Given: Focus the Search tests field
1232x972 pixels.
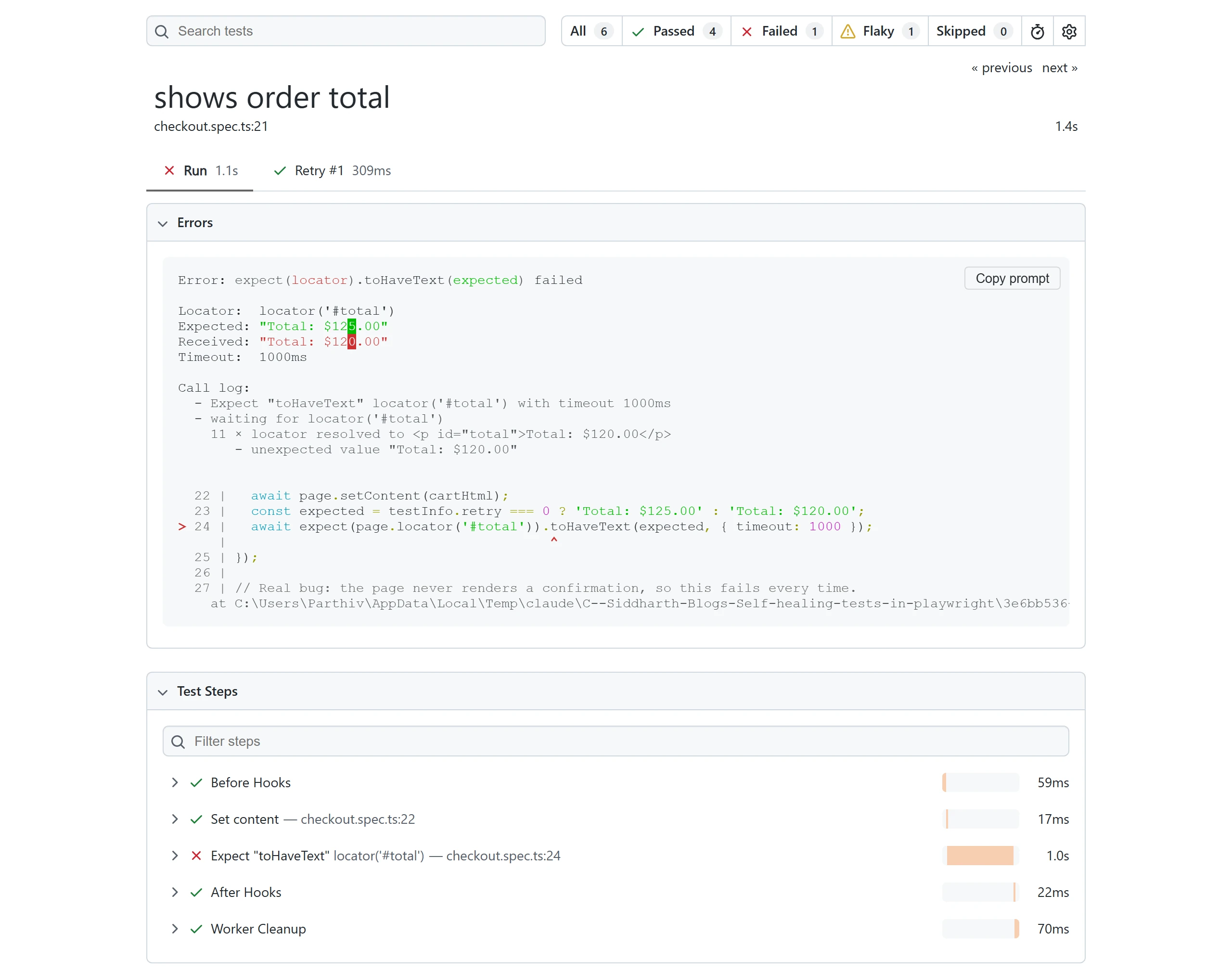Looking at the screenshot, I should tap(346, 31).
